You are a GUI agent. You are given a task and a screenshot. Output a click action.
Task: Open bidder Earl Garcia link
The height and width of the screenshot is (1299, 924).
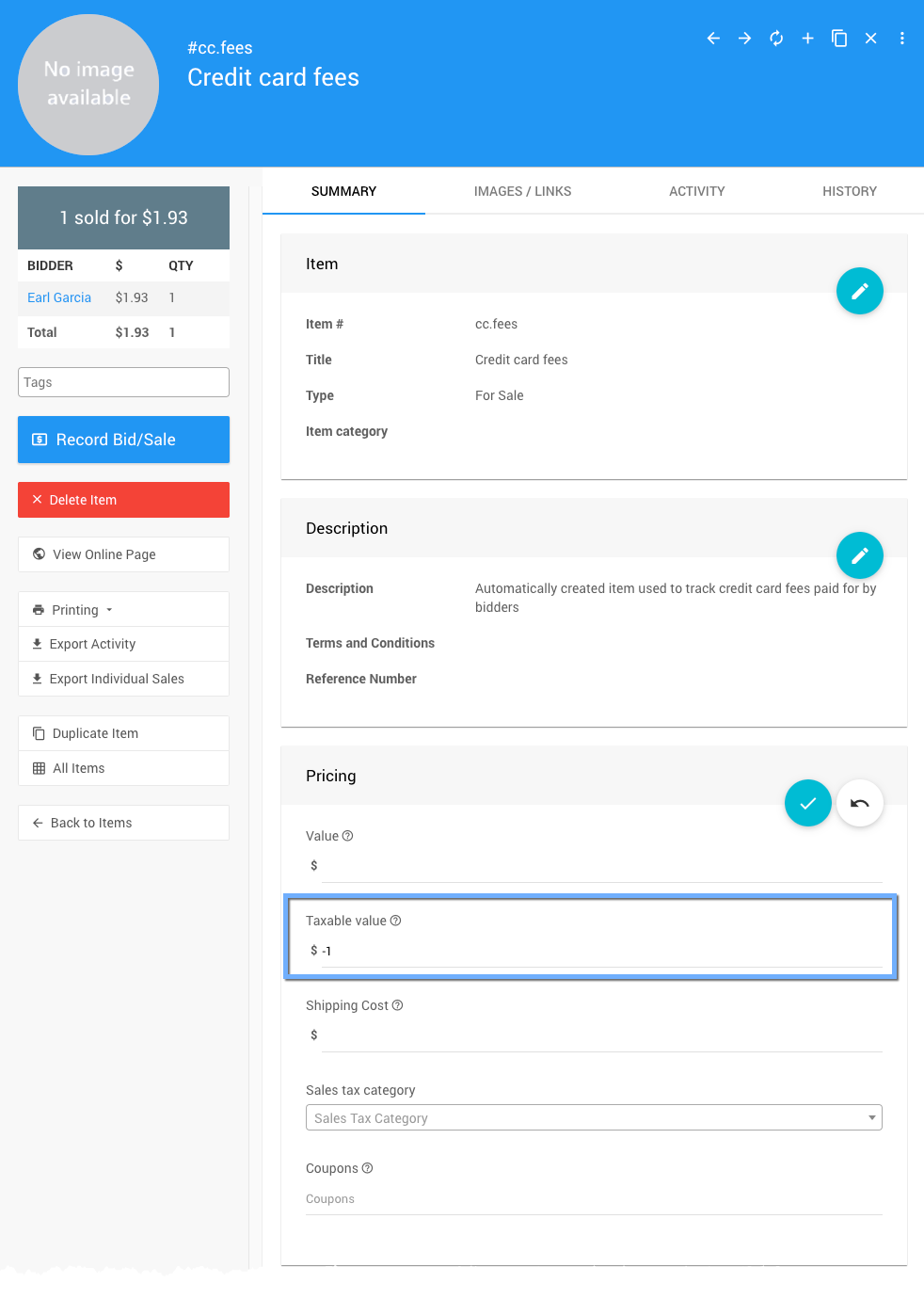coord(59,297)
